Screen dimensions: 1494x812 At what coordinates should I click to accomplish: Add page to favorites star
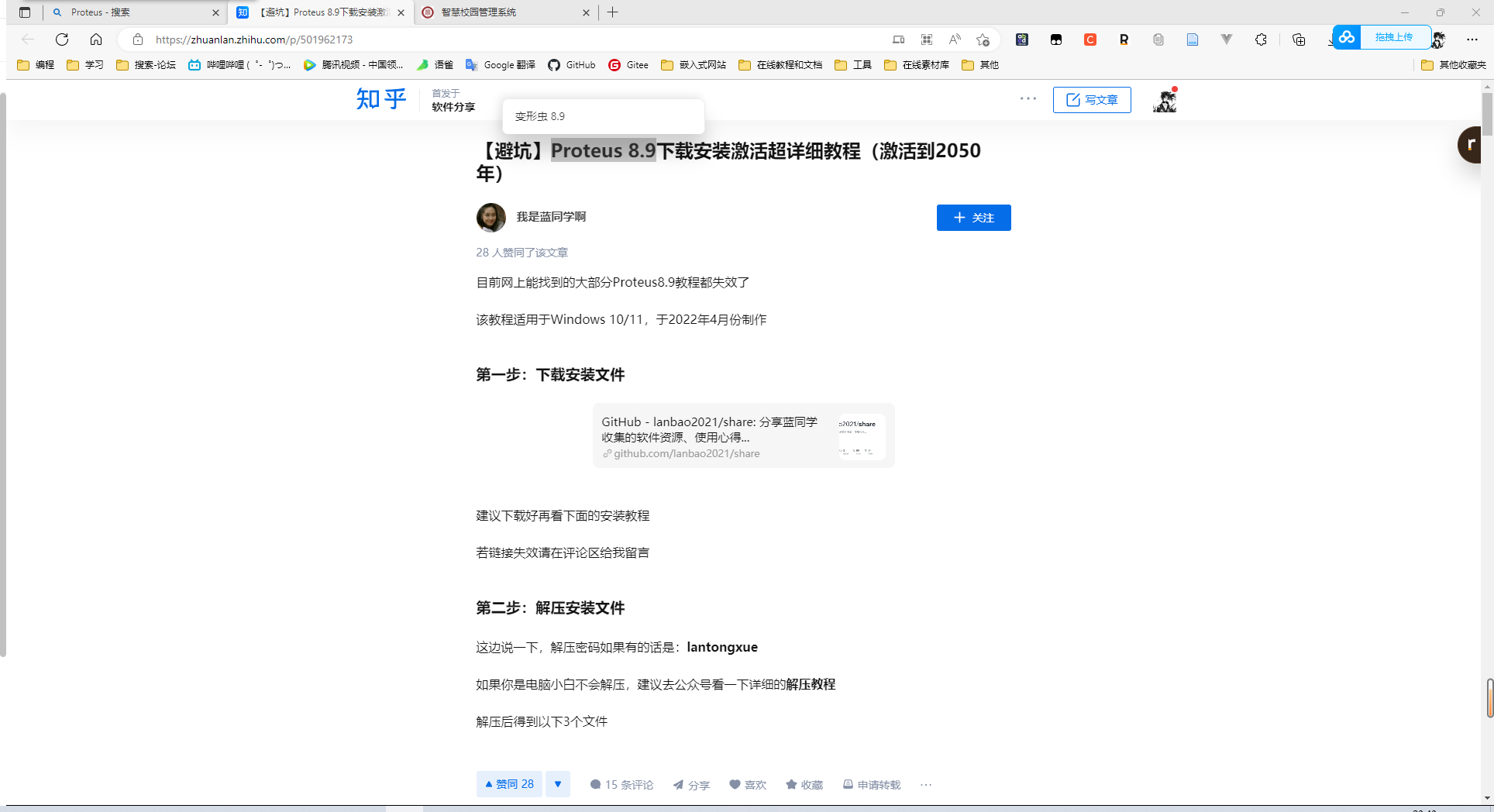(983, 40)
